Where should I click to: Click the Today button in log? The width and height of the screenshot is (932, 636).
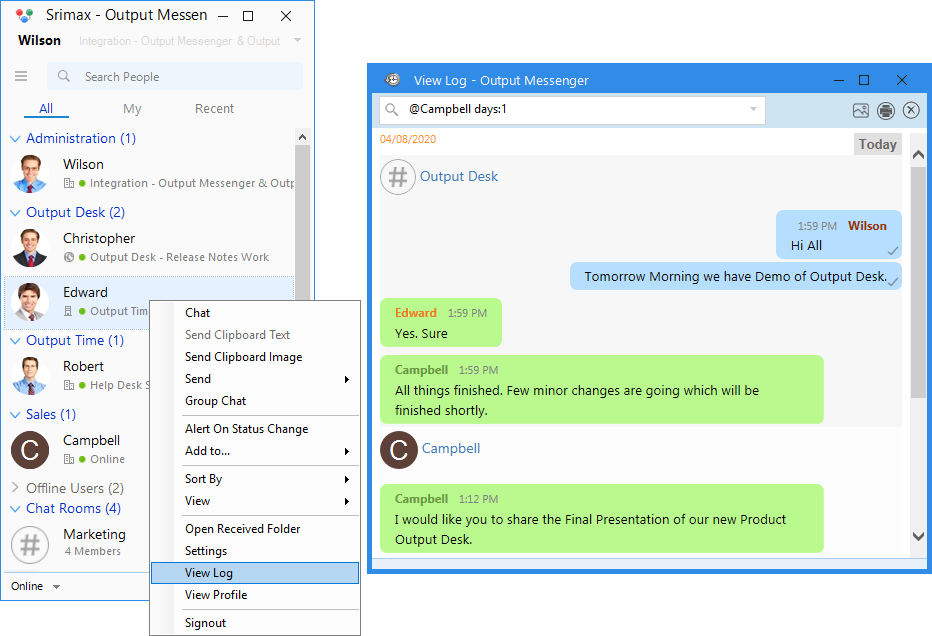[877, 144]
